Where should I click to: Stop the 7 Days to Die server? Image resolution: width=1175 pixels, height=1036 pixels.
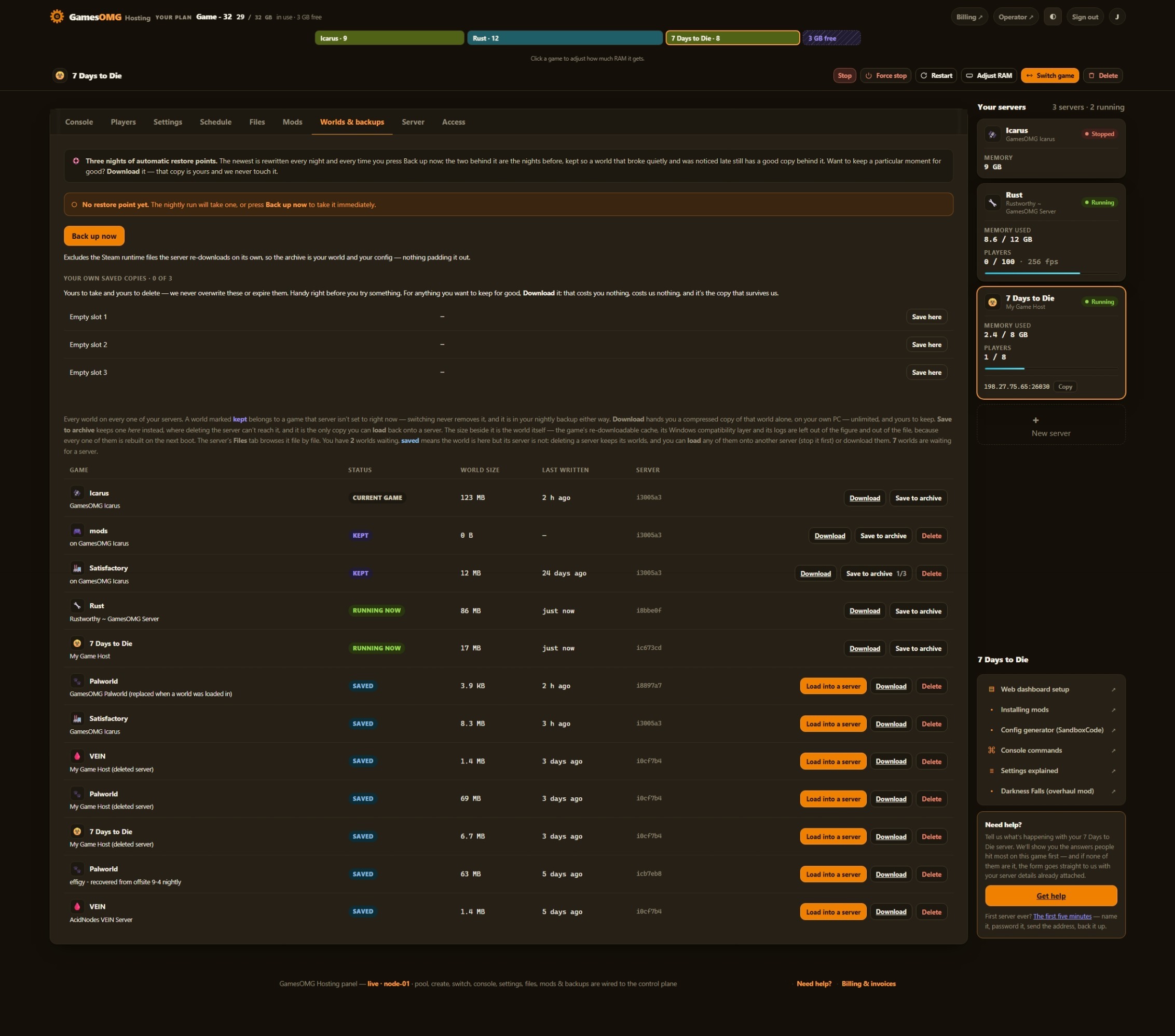[844, 75]
